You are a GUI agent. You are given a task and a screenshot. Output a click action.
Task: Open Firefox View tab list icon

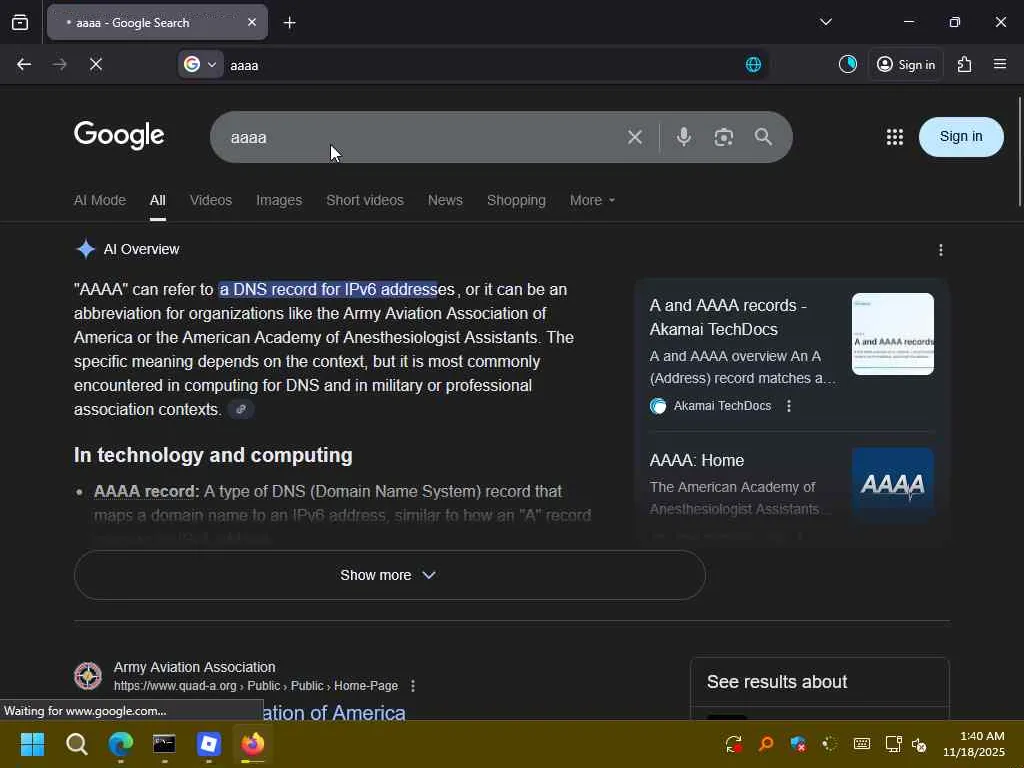20,22
